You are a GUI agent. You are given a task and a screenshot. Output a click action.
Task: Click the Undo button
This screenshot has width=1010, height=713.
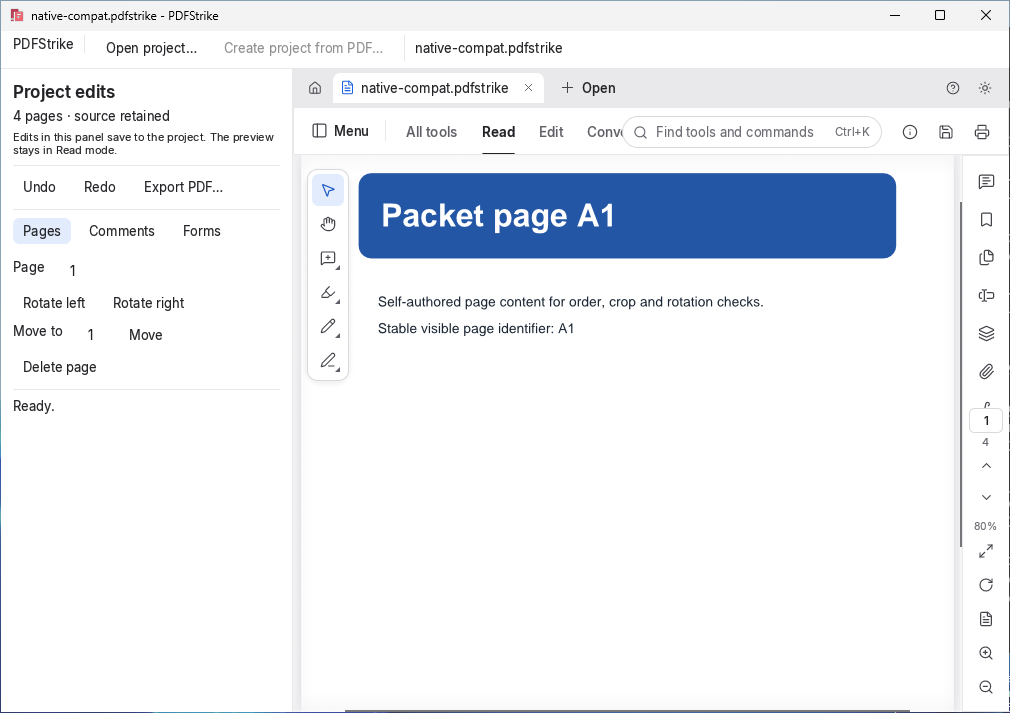(39, 187)
